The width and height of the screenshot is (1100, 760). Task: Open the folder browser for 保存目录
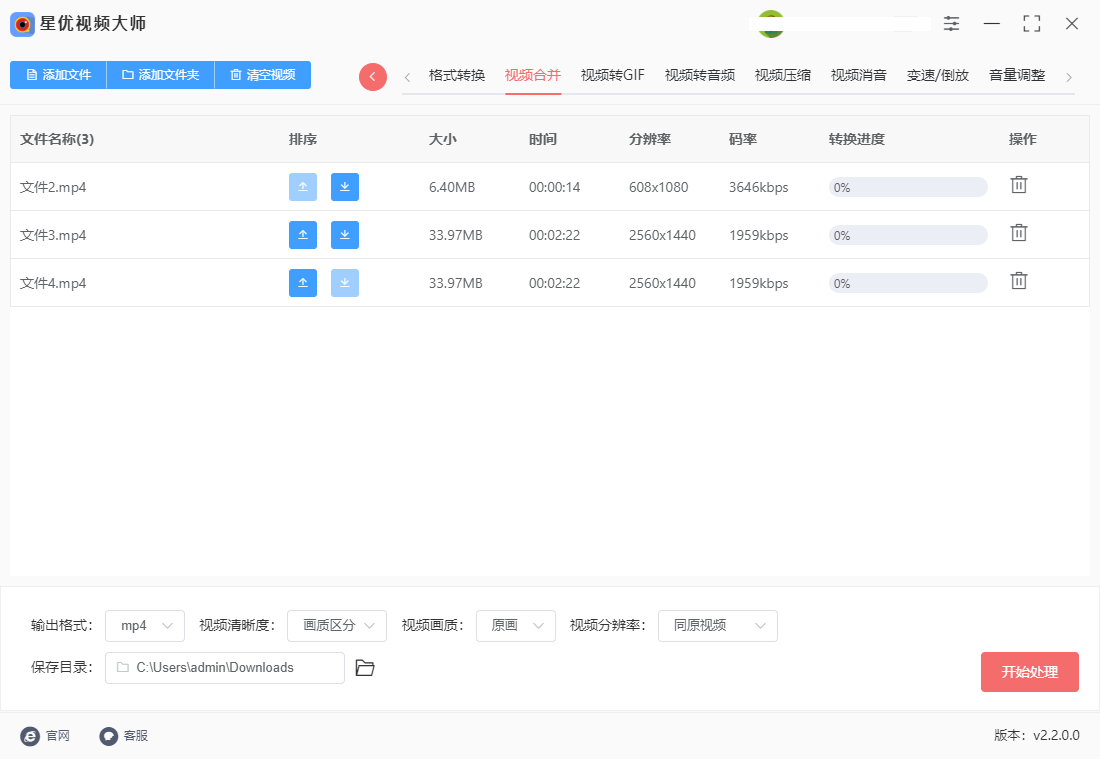[x=364, y=668]
